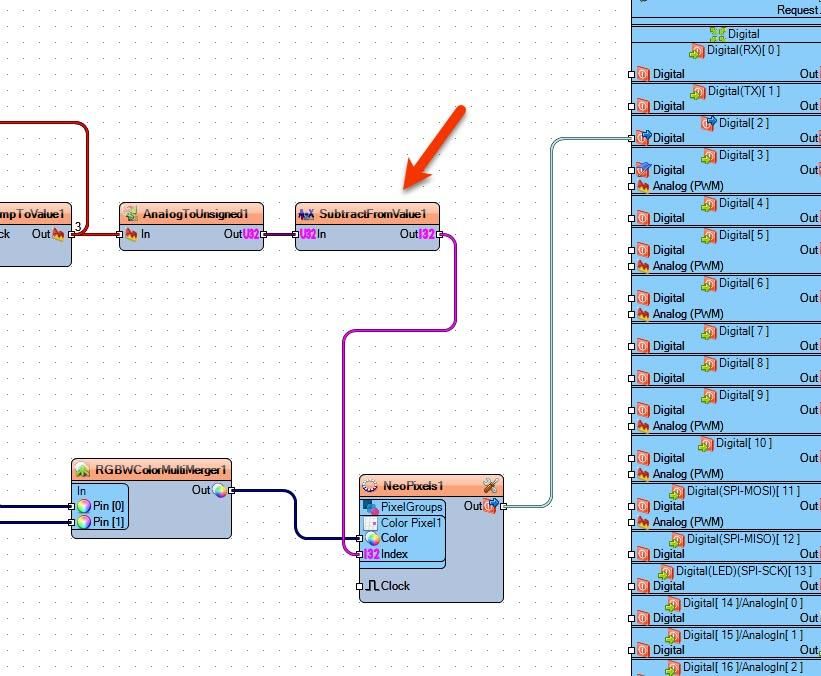Select the NeoPixels1 Out pin connector
Screen dimensions: 821x676
pos(503,506)
